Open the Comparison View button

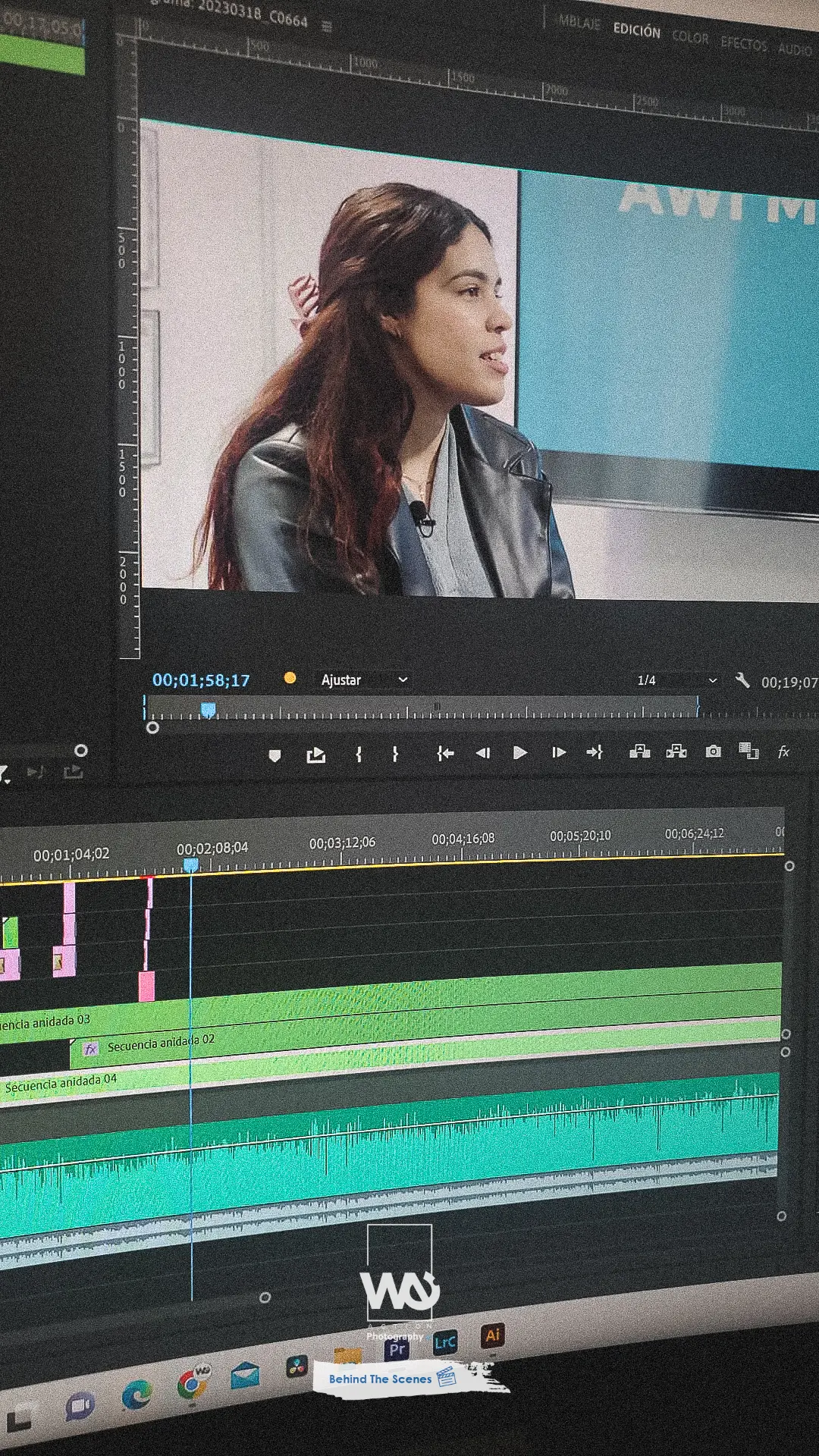click(x=748, y=751)
